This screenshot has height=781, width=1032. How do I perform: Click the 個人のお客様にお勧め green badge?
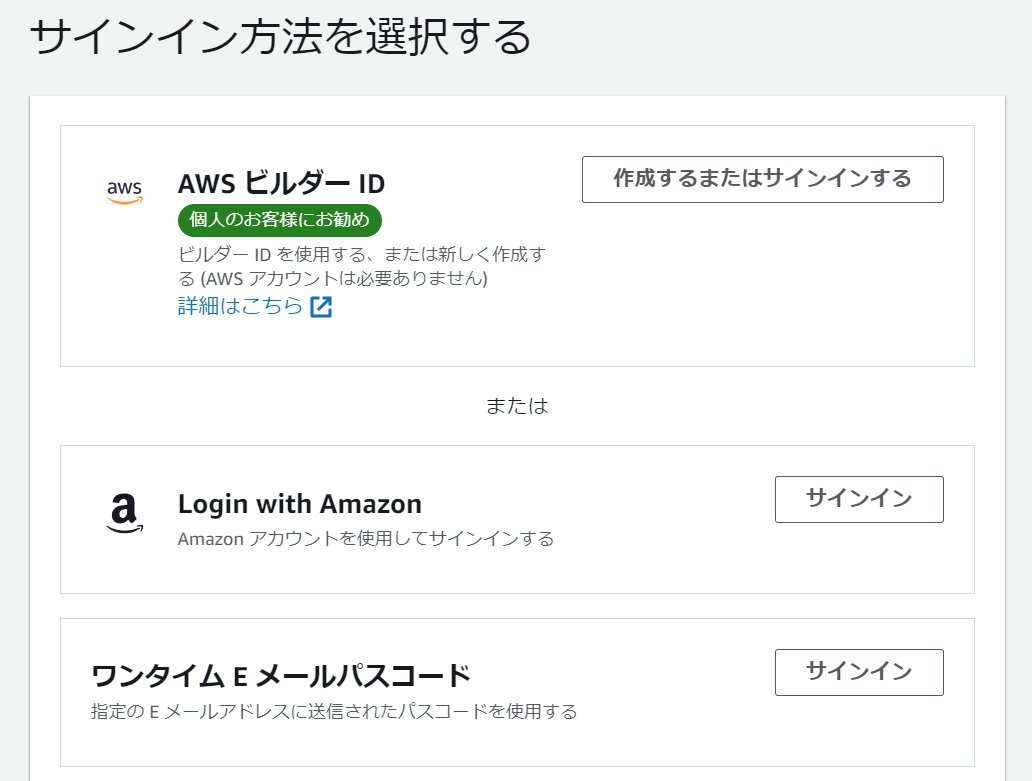[x=279, y=220]
